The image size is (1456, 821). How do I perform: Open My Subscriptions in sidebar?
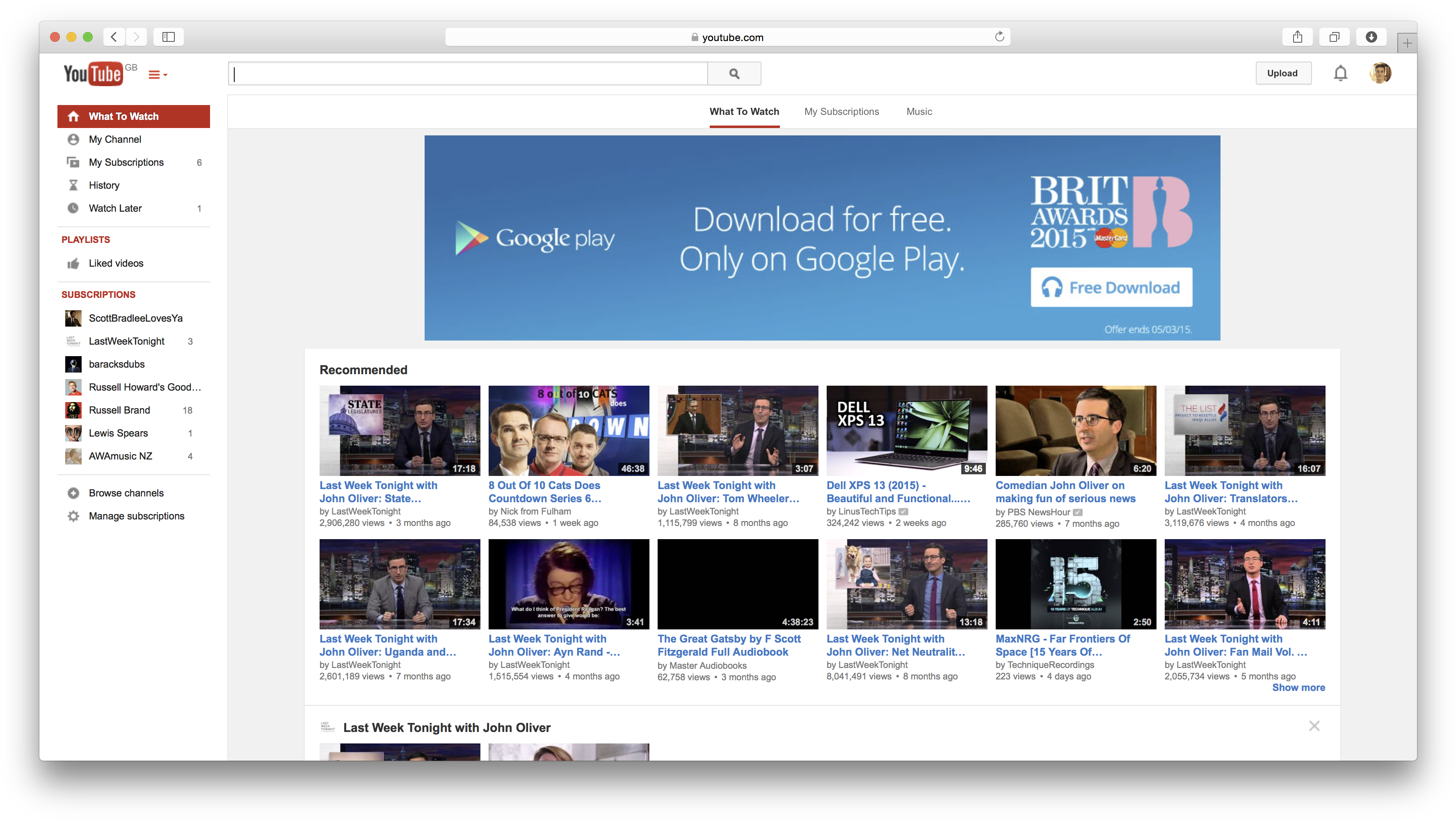point(133,162)
